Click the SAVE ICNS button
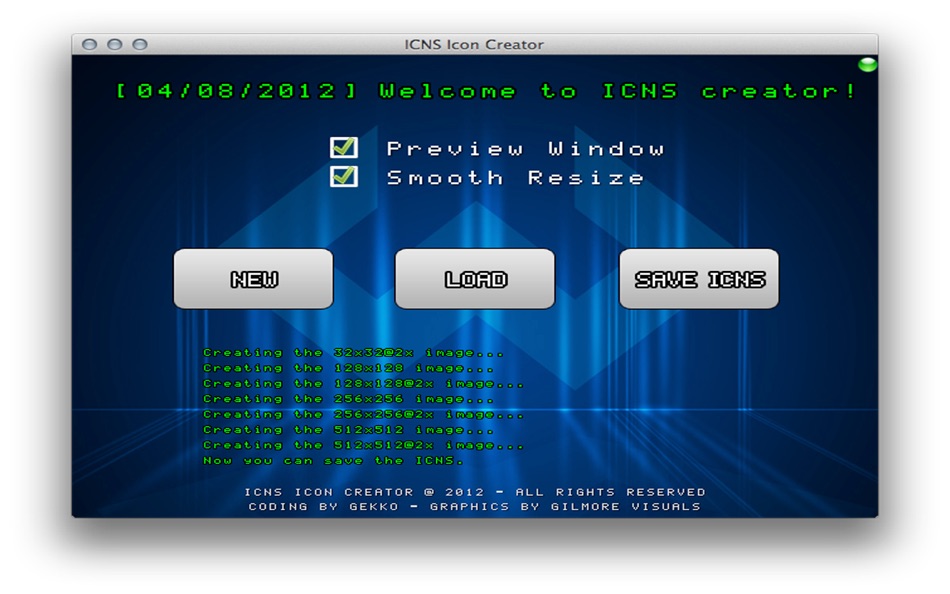Image resolution: width=950 pixels, height=594 pixels. coord(699,279)
